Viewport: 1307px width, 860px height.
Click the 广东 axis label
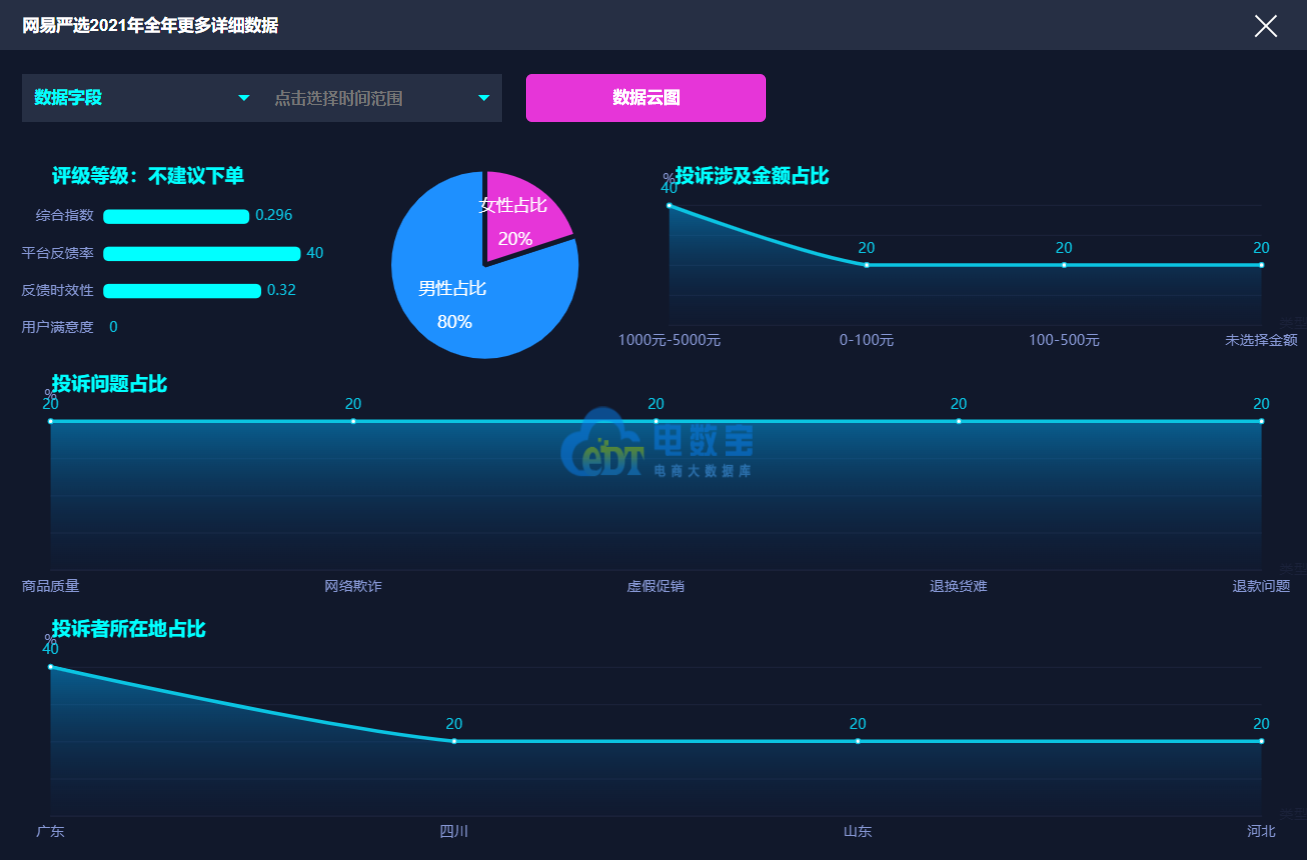(50, 831)
